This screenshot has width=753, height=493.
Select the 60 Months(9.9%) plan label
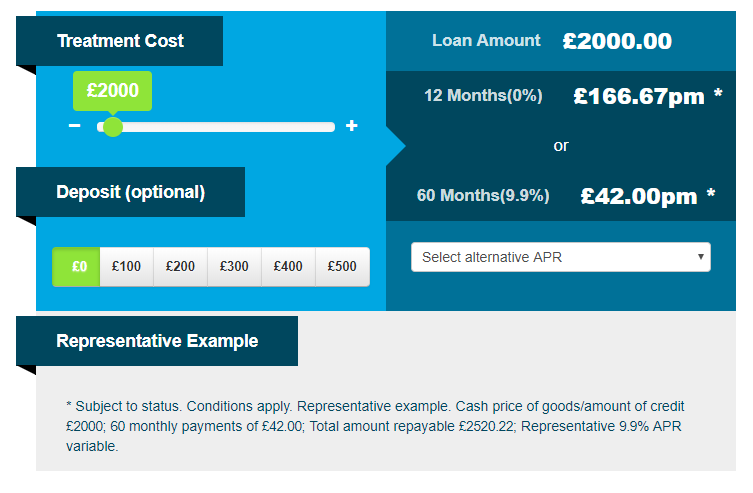click(483, 195)
